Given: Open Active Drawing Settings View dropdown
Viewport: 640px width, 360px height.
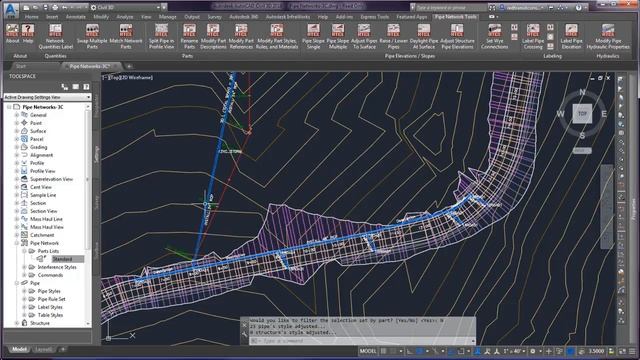Looking at the screenshot, I should 47,97.
